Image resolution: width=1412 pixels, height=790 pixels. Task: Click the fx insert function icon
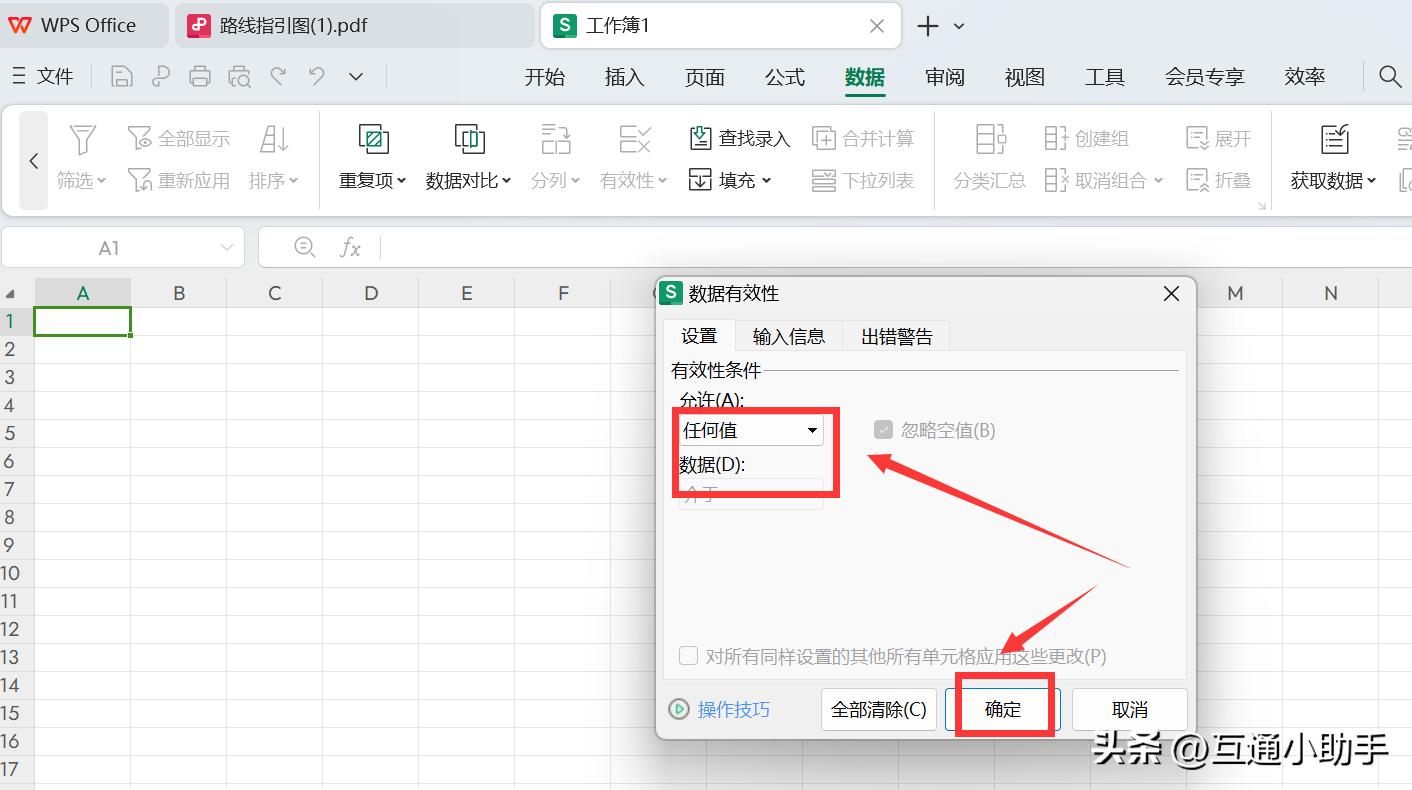(x=350, y=248)
